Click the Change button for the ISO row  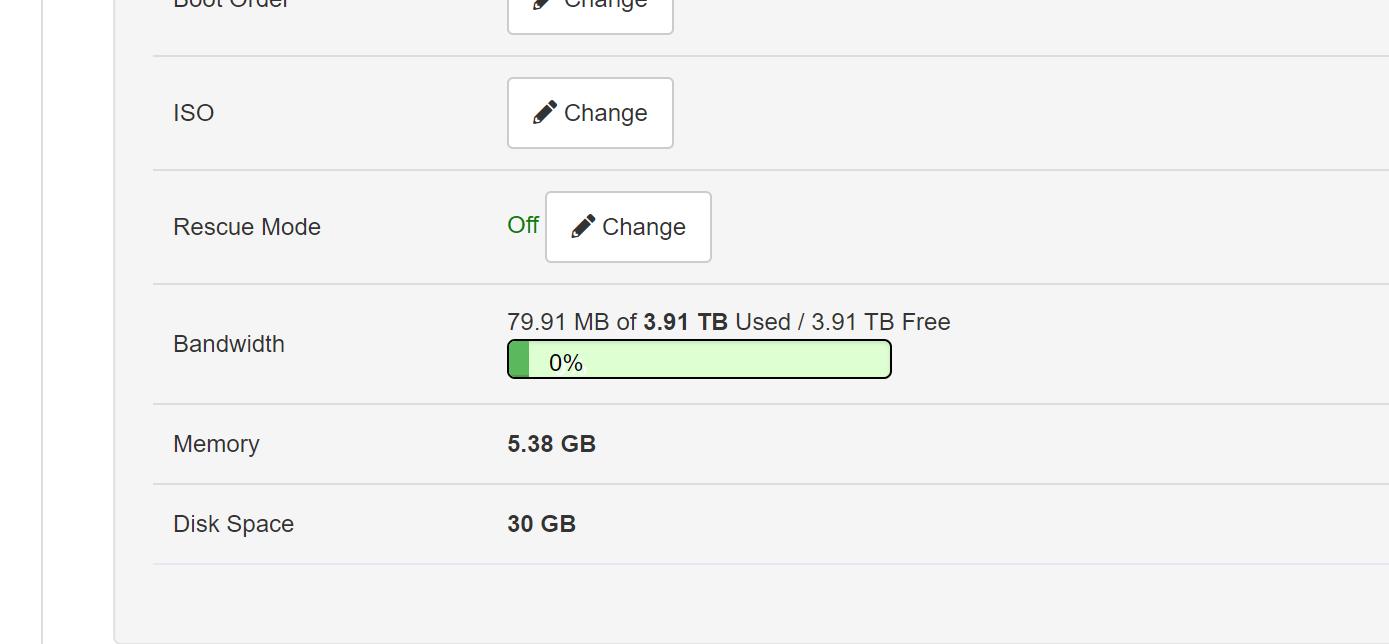click(x=590, y=113)
